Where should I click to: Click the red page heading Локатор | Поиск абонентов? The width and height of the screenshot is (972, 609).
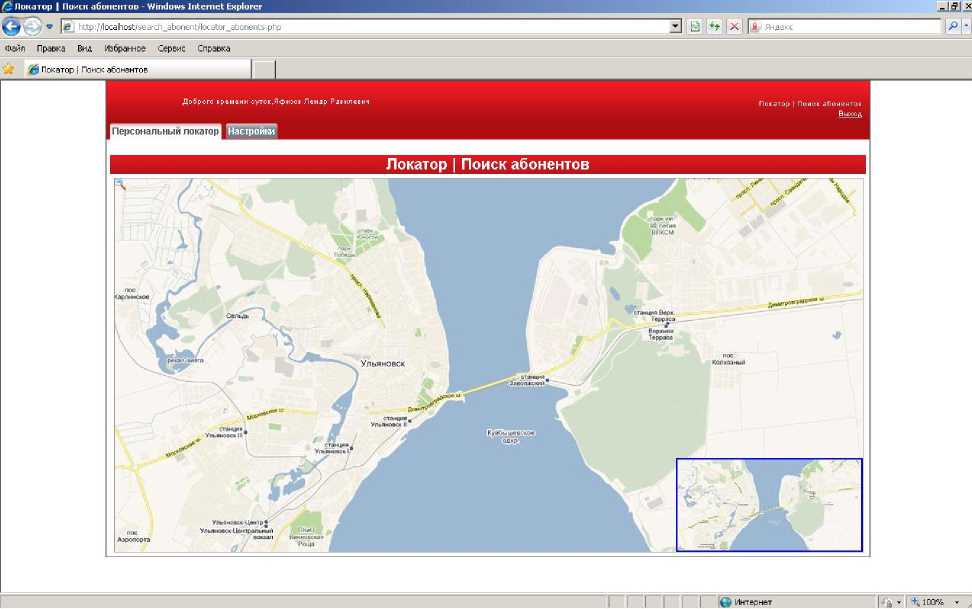[487, 164]
